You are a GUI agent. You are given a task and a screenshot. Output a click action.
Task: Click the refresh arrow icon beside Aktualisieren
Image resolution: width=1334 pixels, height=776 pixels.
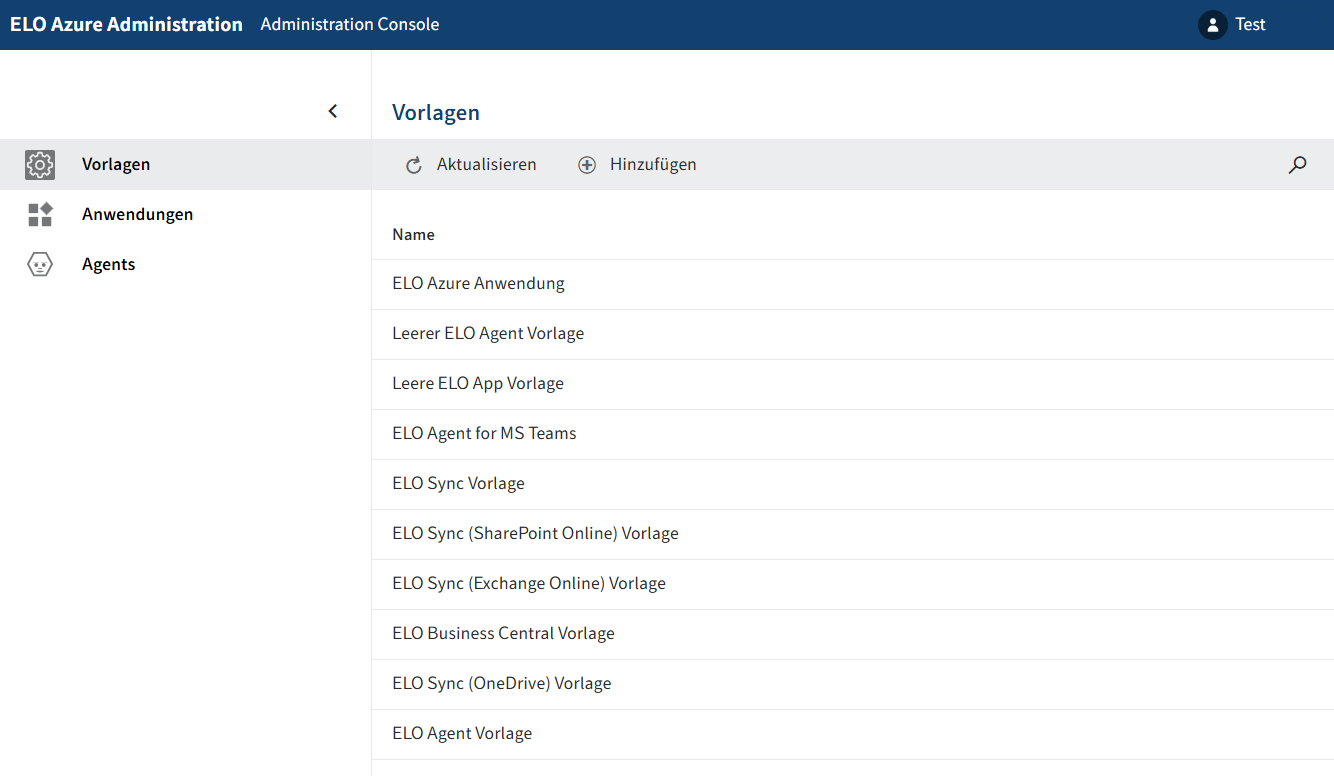point(414,165)
